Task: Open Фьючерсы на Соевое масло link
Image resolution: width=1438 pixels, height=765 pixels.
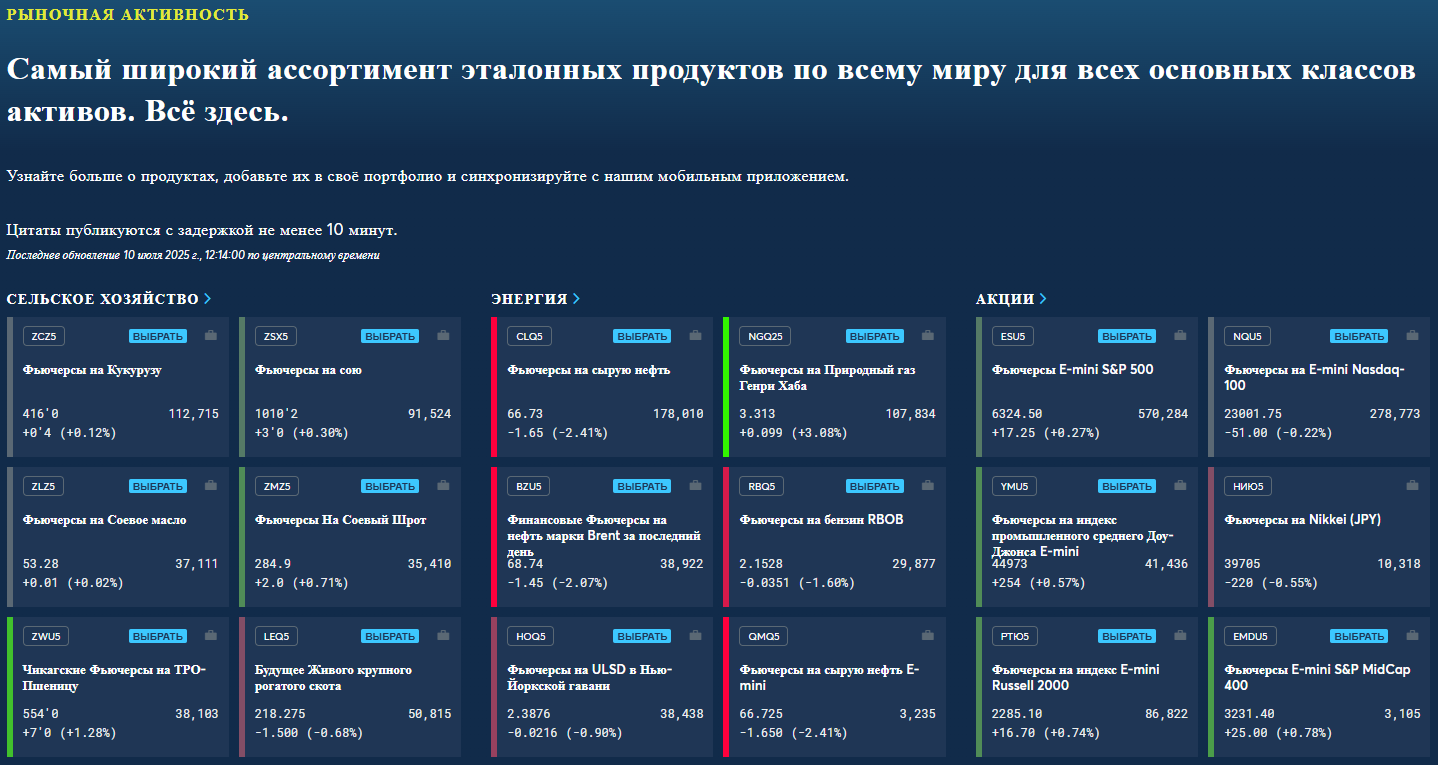Action: 104,520
